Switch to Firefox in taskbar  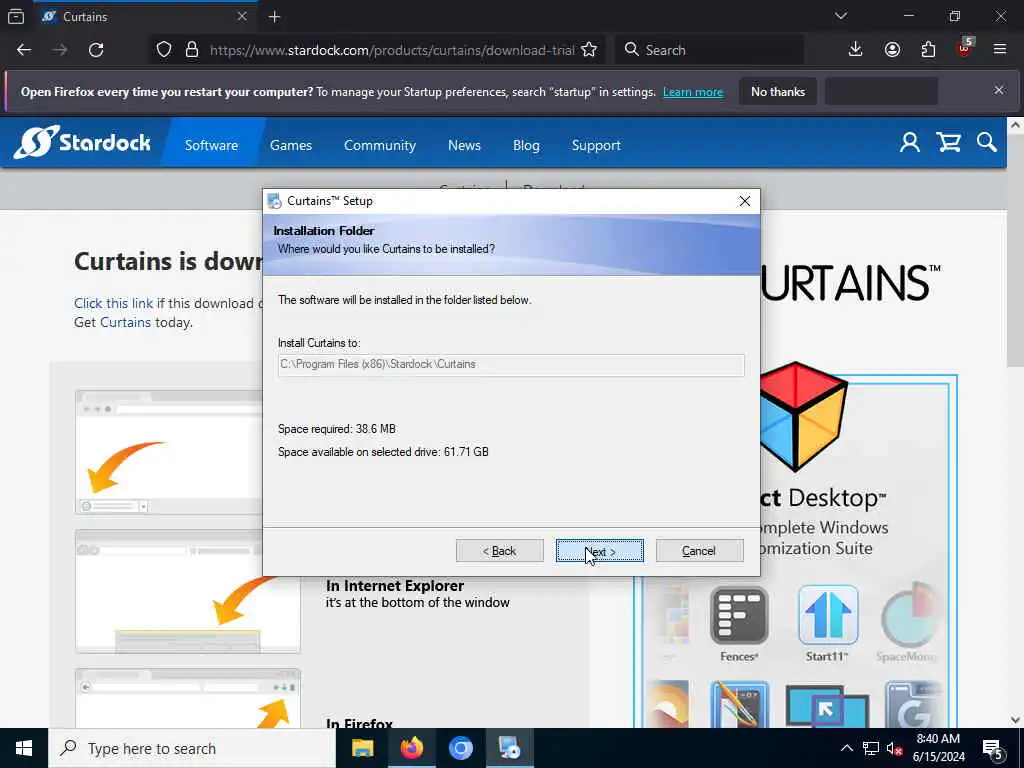pos(411,748)
